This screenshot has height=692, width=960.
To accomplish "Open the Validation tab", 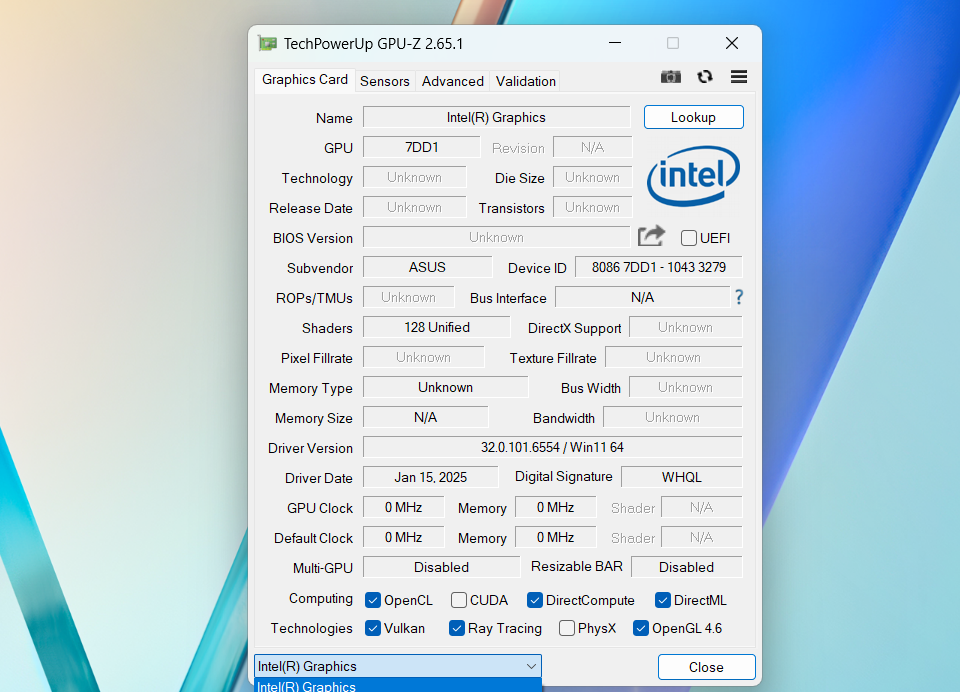I will pyautogui.click(x=526, y=81).
